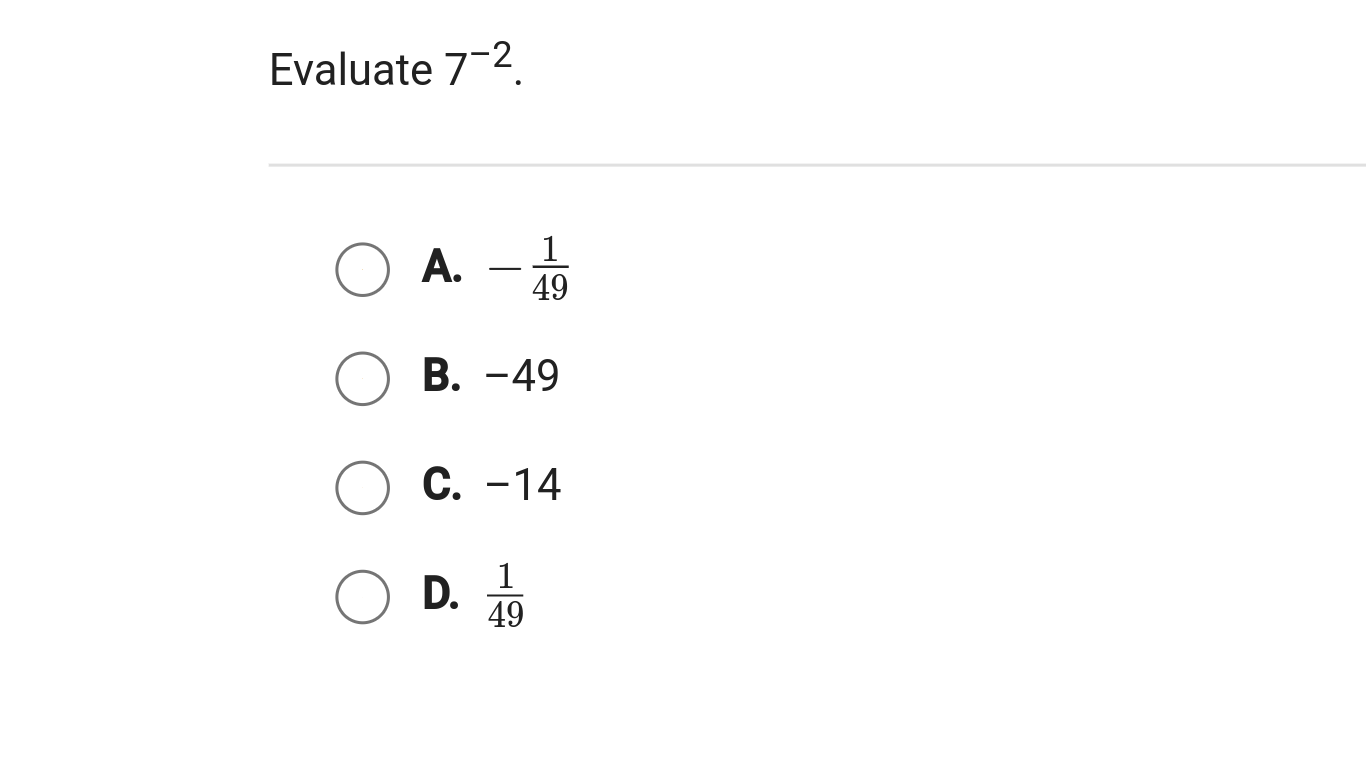
Task: Select the radio button for option A
Action: pyautogui.click(x=362, y=269)
